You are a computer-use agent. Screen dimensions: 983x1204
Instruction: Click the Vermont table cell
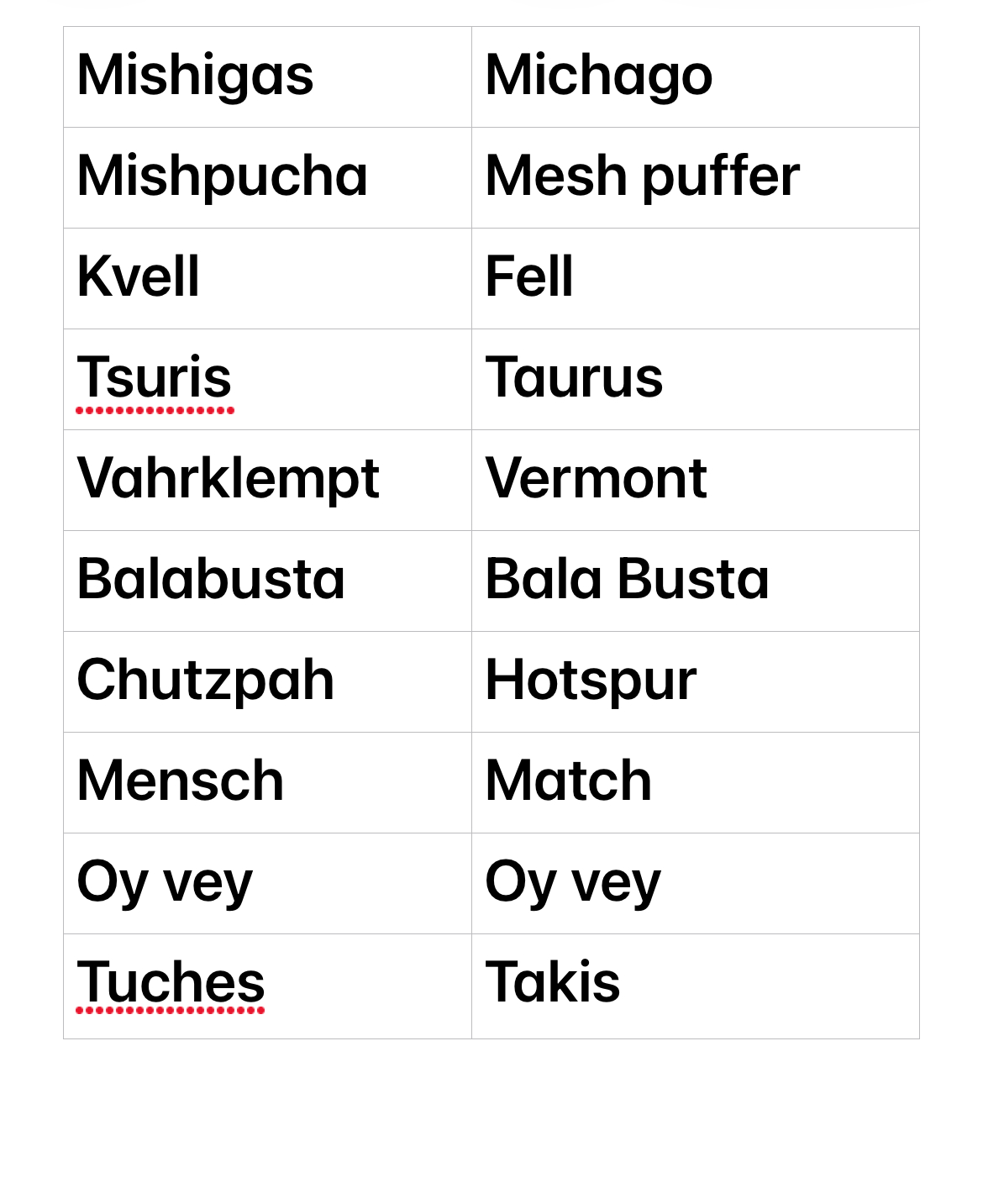597,479
